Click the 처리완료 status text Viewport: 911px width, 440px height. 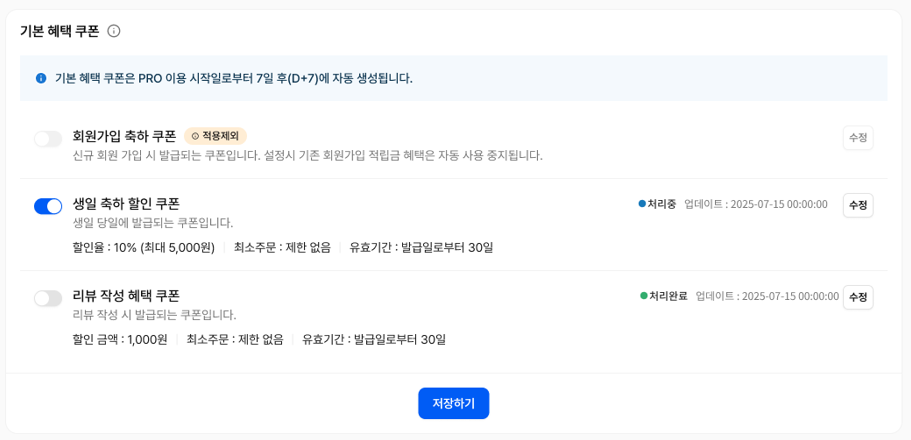tap(668, 296)
